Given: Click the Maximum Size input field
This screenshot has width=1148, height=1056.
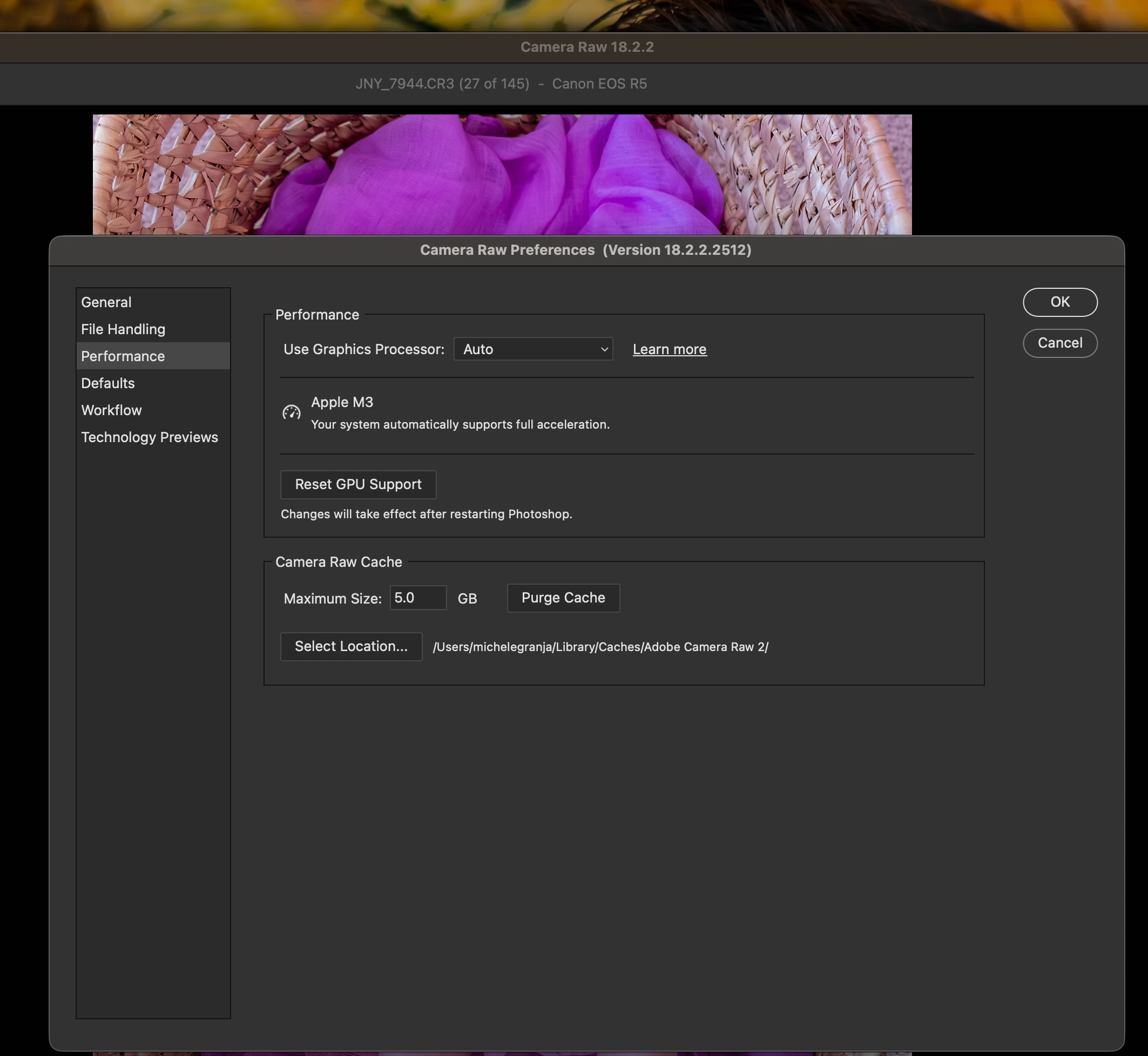Looking at the screenshot, I should point(417,598).
